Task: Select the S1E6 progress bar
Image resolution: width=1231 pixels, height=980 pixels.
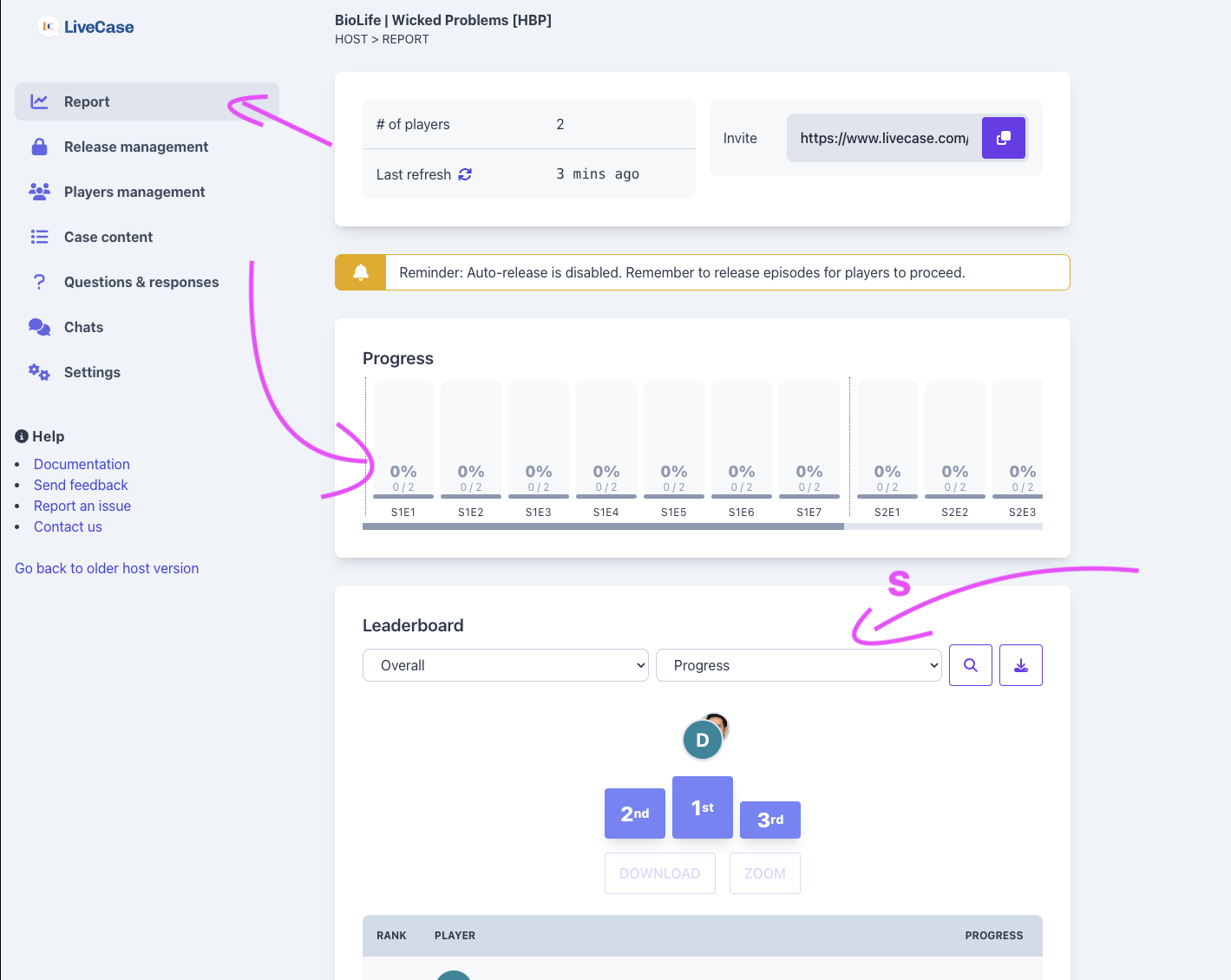Action: (742, 440)
